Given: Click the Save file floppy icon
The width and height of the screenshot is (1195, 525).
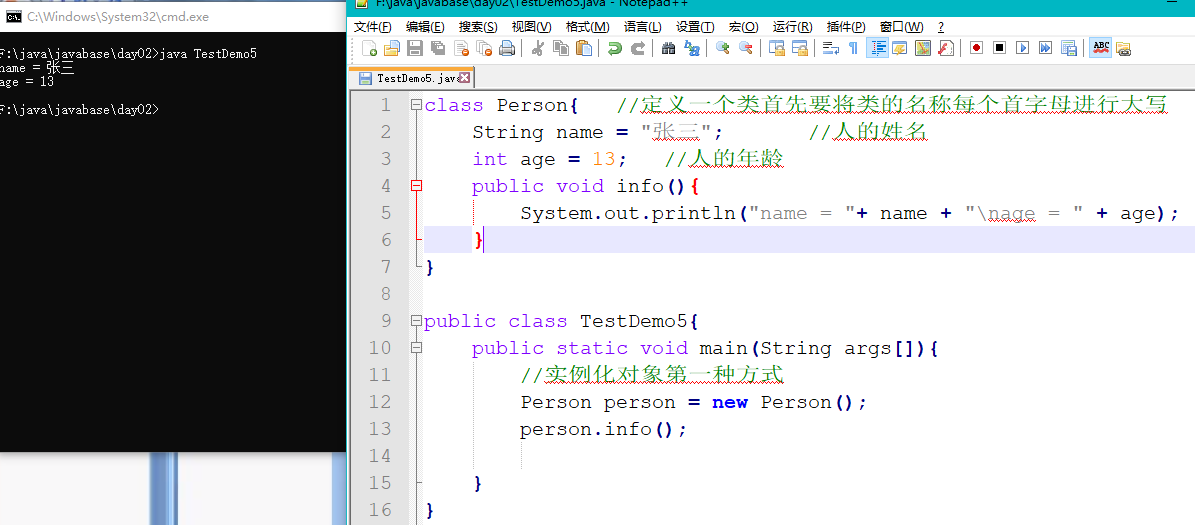Looking at the screenshot, I should (x=415, y=49).
